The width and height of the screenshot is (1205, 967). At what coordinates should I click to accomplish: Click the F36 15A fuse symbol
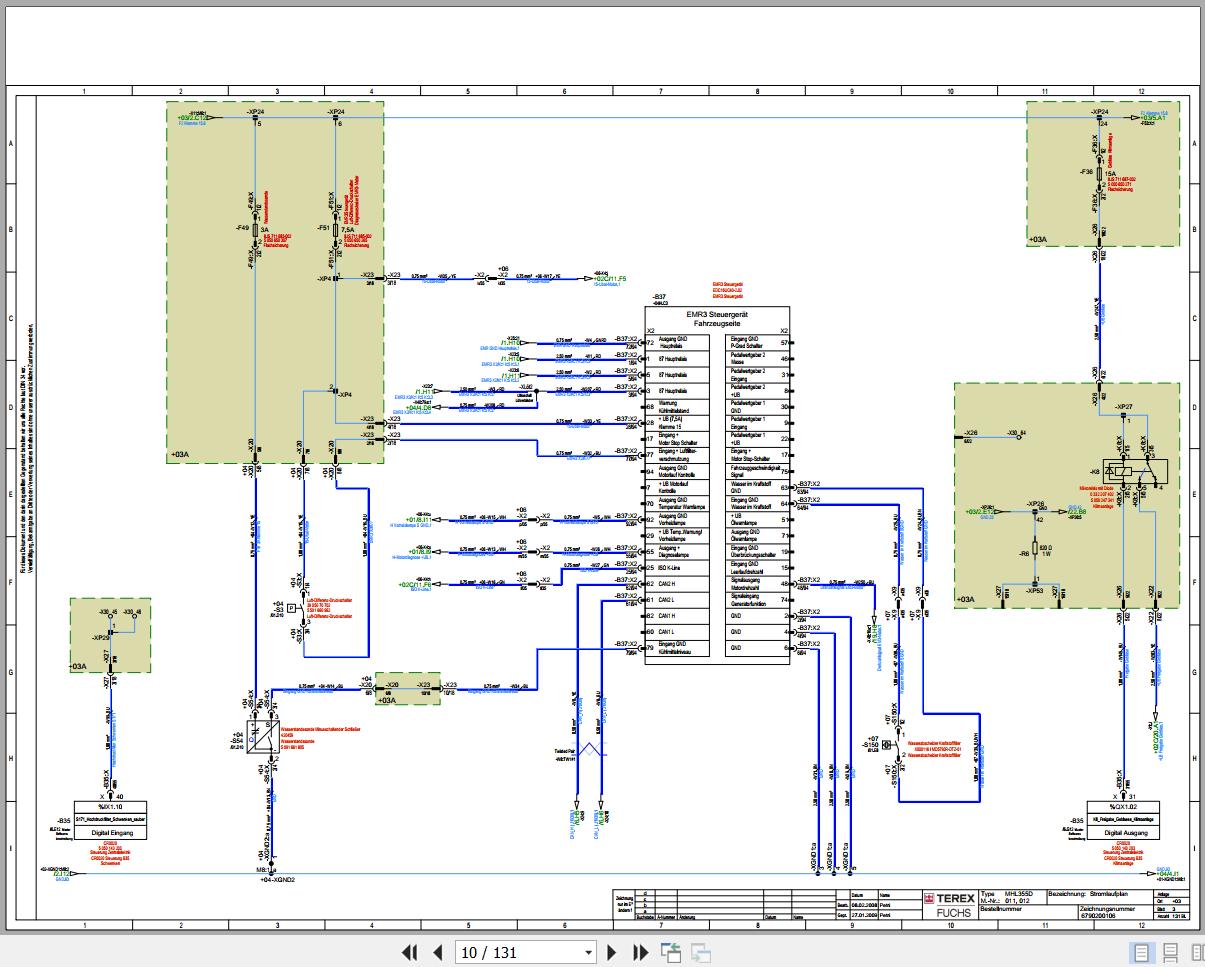click(1097, 174)
